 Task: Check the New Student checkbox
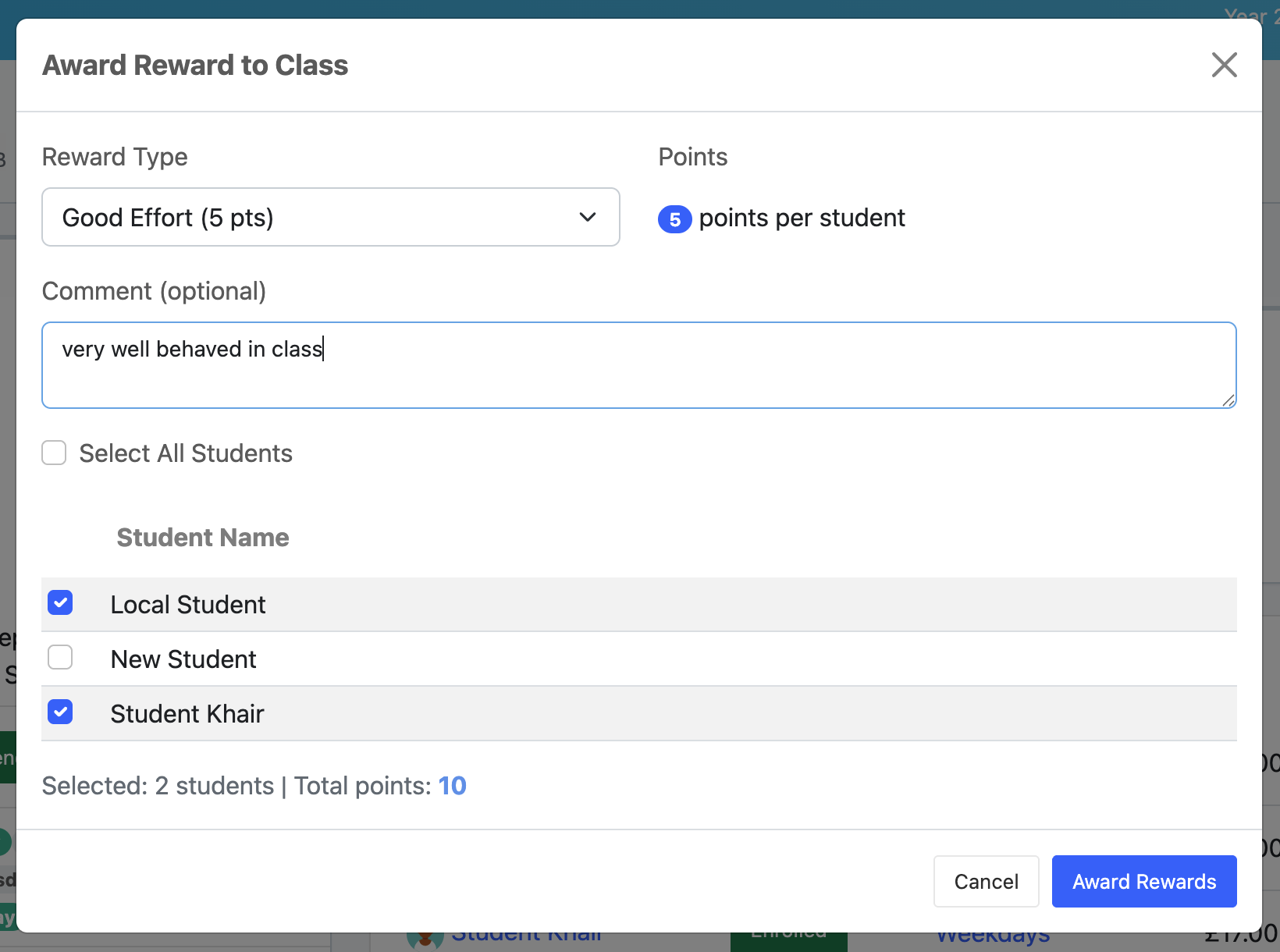click(60, 657)
